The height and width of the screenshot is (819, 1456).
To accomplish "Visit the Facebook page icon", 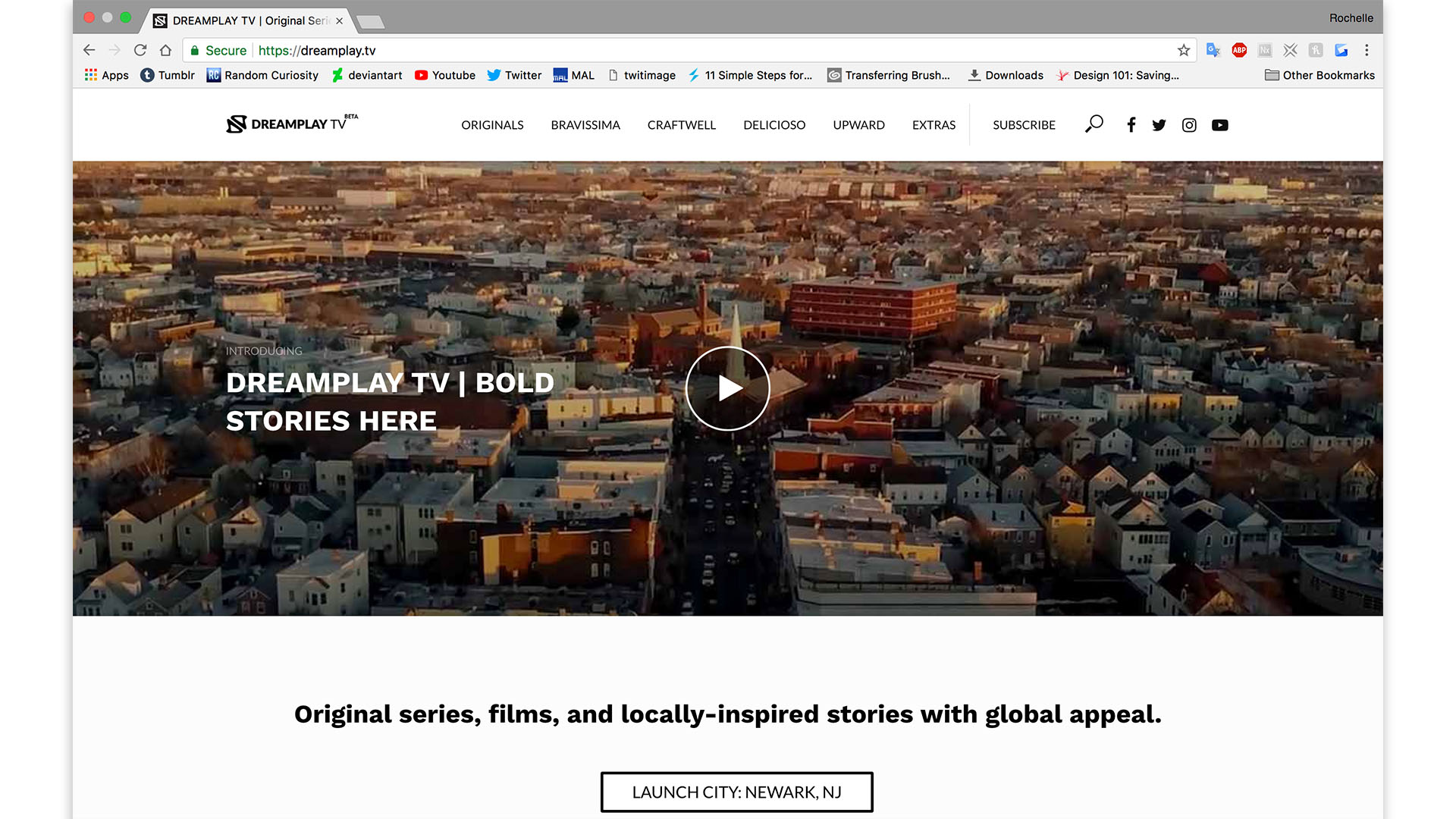I will 1131,125.
